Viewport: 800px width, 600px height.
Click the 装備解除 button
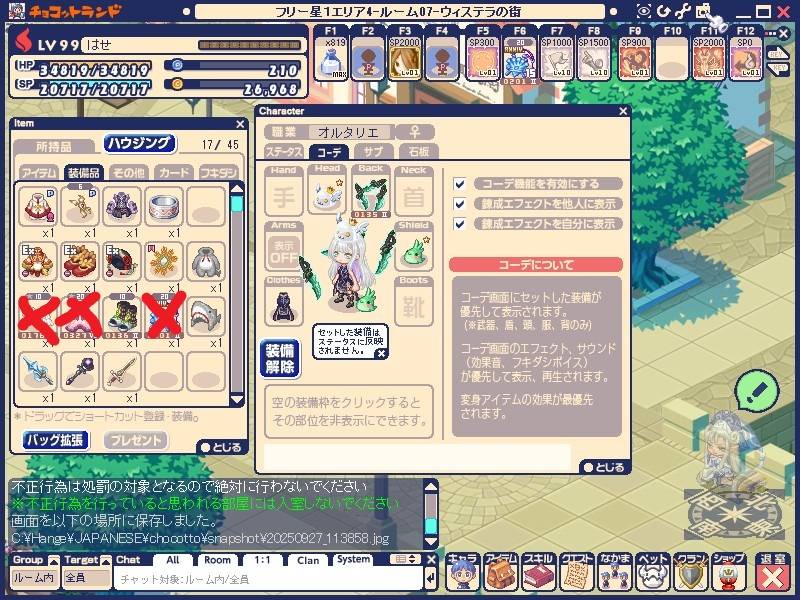click(x=280, y=359)
